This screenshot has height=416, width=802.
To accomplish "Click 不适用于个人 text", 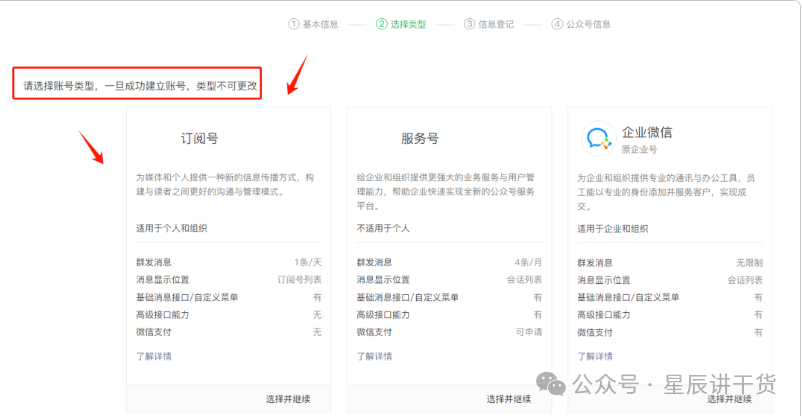I will point(383,228).
